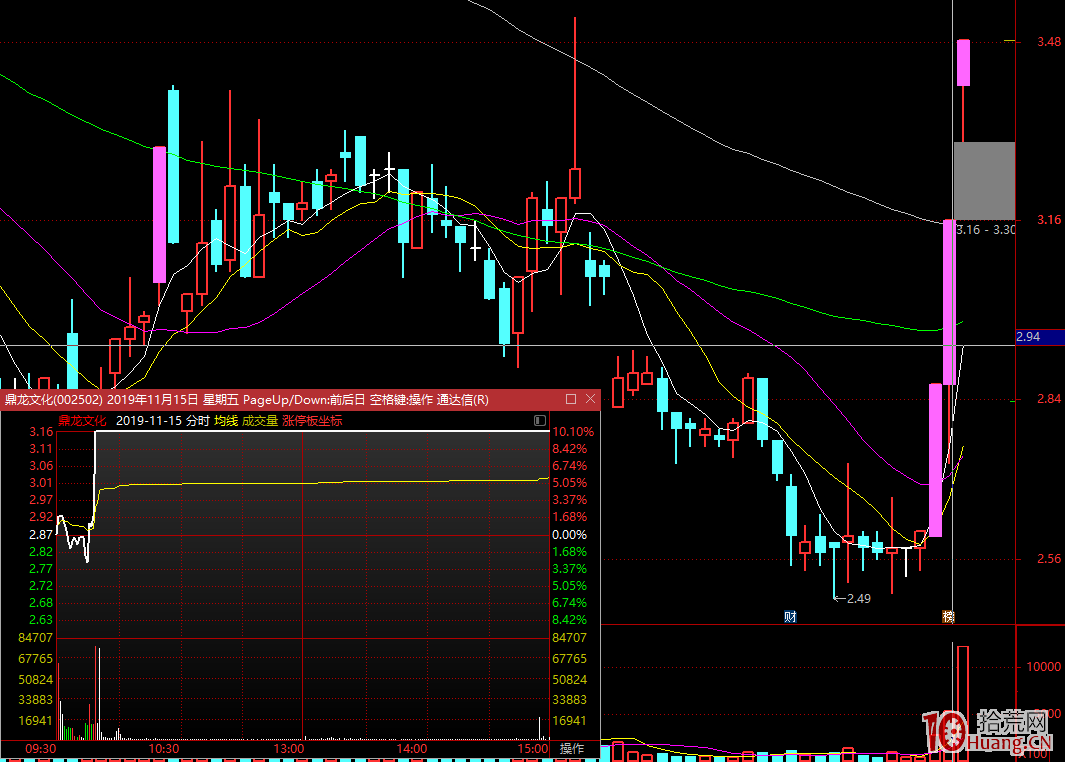Click the 2019-11-15 分时 label
The image size is (1065, 762).
click(x=162, y=421)
